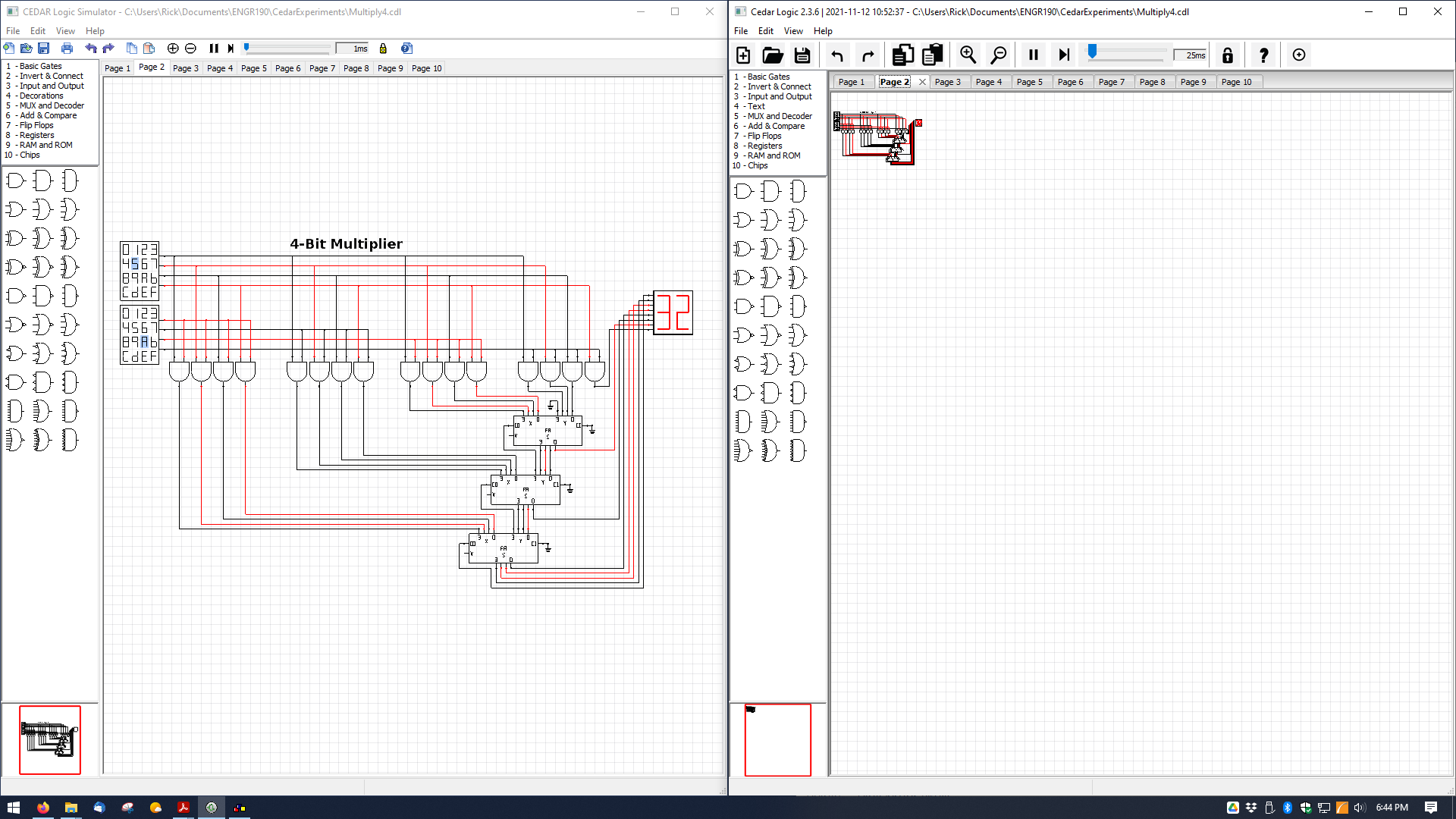Zoom in on the circuit canvas
The image size is (1456, 819).
coord(173,48)
